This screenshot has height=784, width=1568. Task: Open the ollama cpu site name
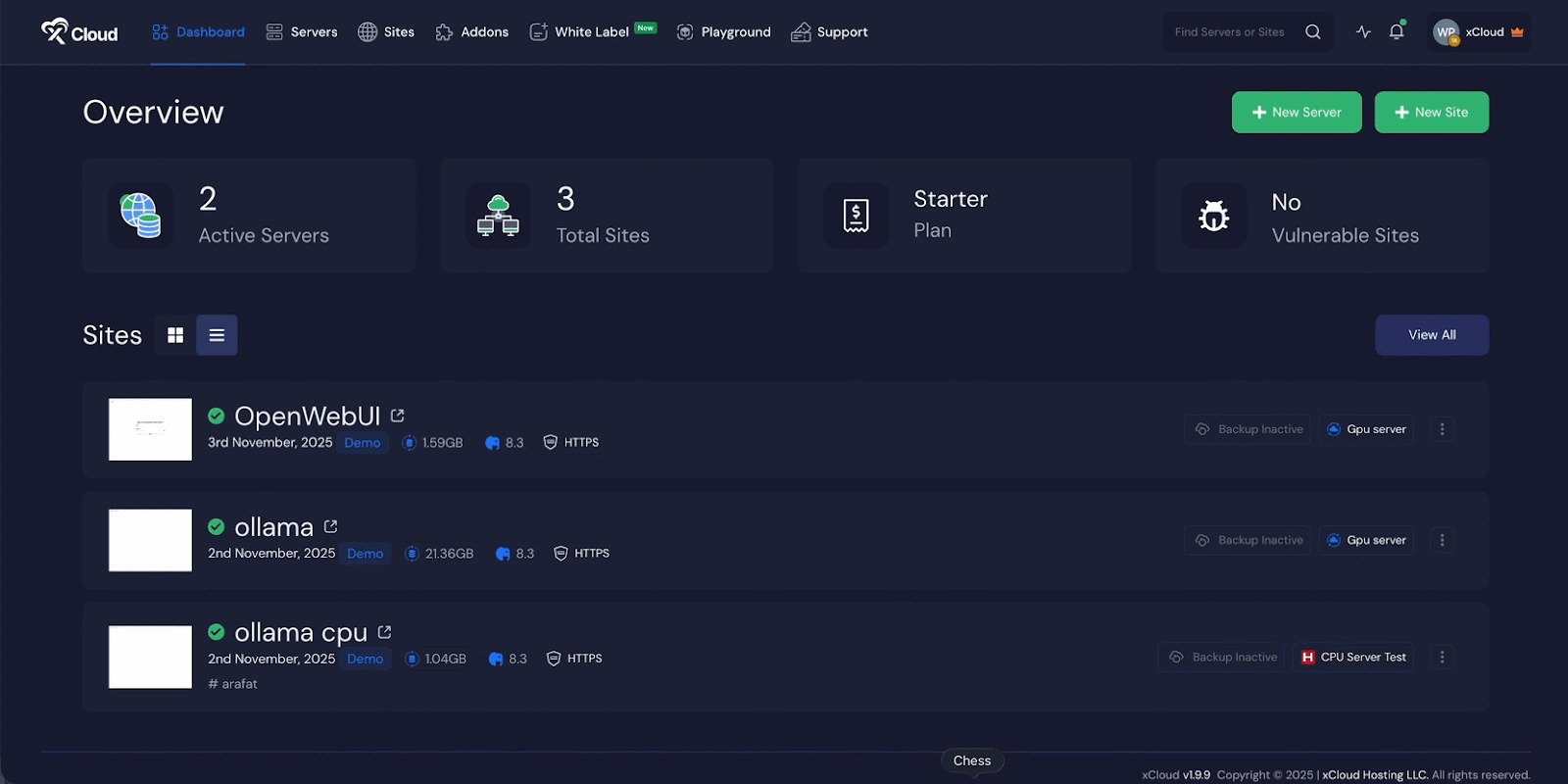(301, 633)
